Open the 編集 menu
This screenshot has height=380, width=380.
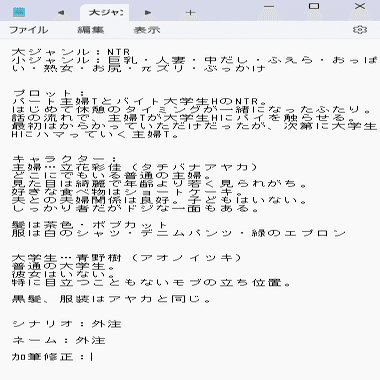pyautogui.click(x=90, y=30)
